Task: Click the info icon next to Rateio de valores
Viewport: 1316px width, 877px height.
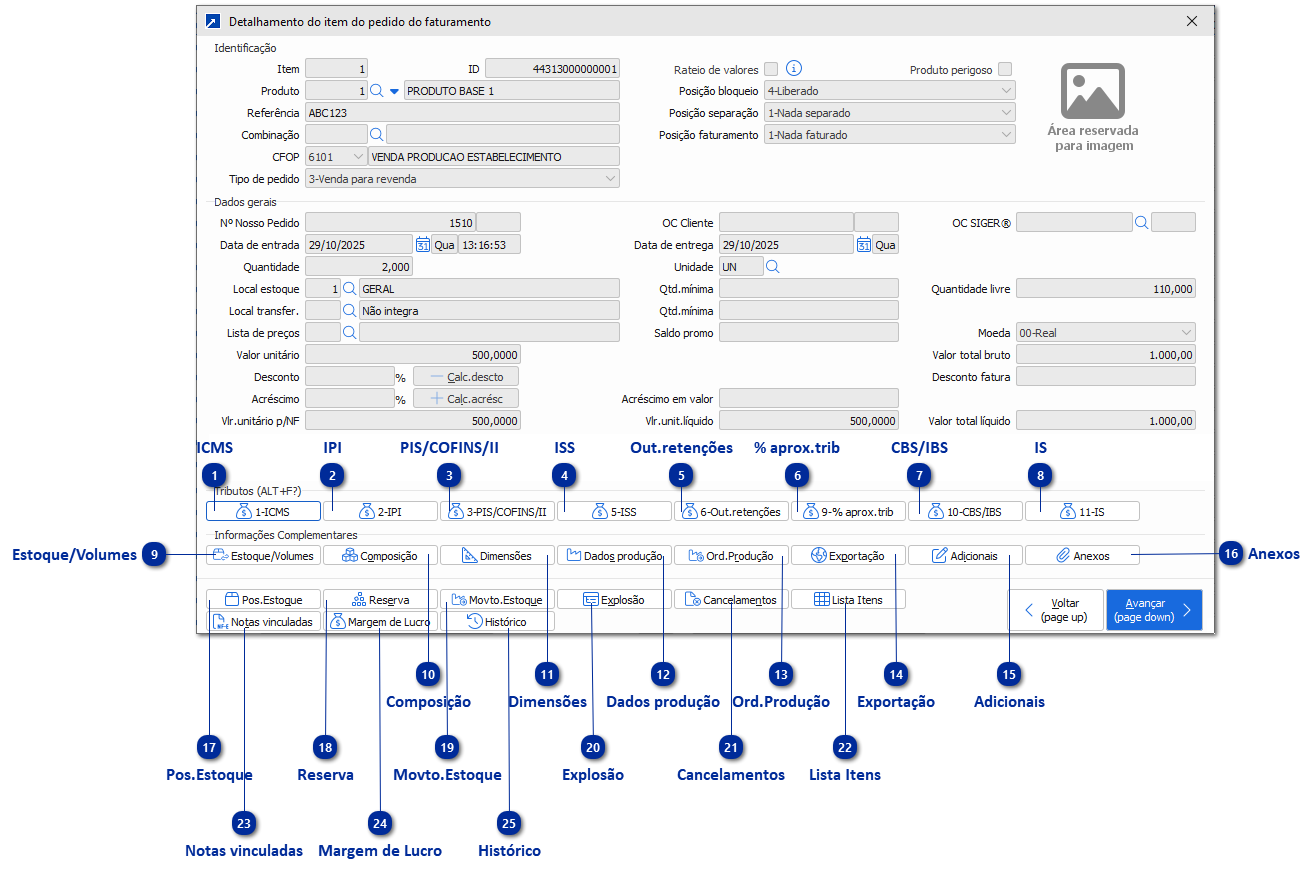Action: (x=794, y=69)
